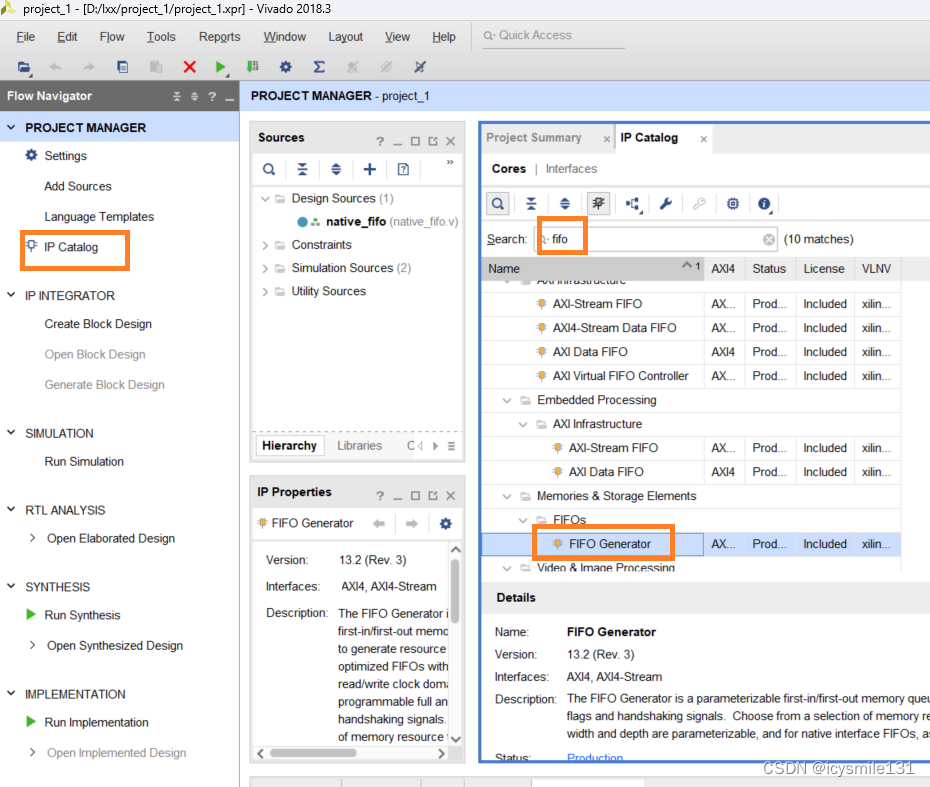Open the Flow menu
This screenshot has width=930, height=787.
tap(112, 37)
